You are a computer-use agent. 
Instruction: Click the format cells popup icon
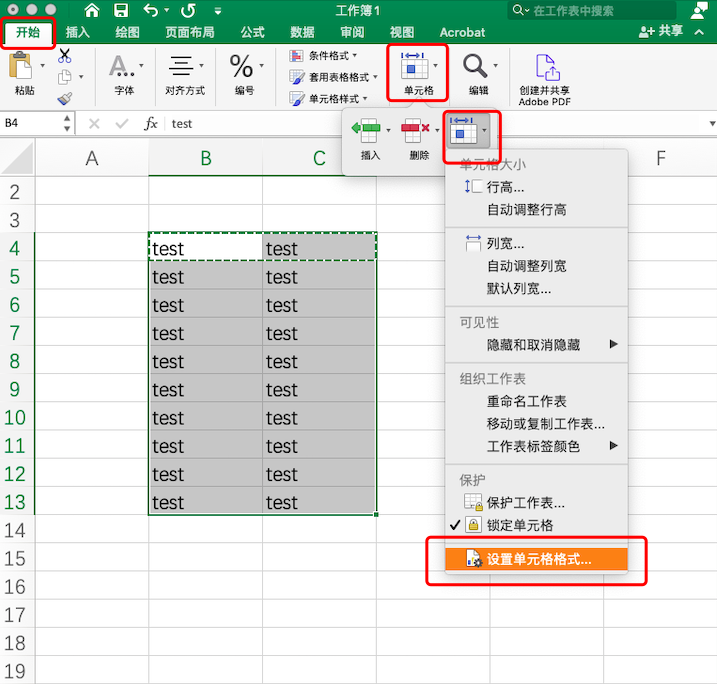coord(467,131)
